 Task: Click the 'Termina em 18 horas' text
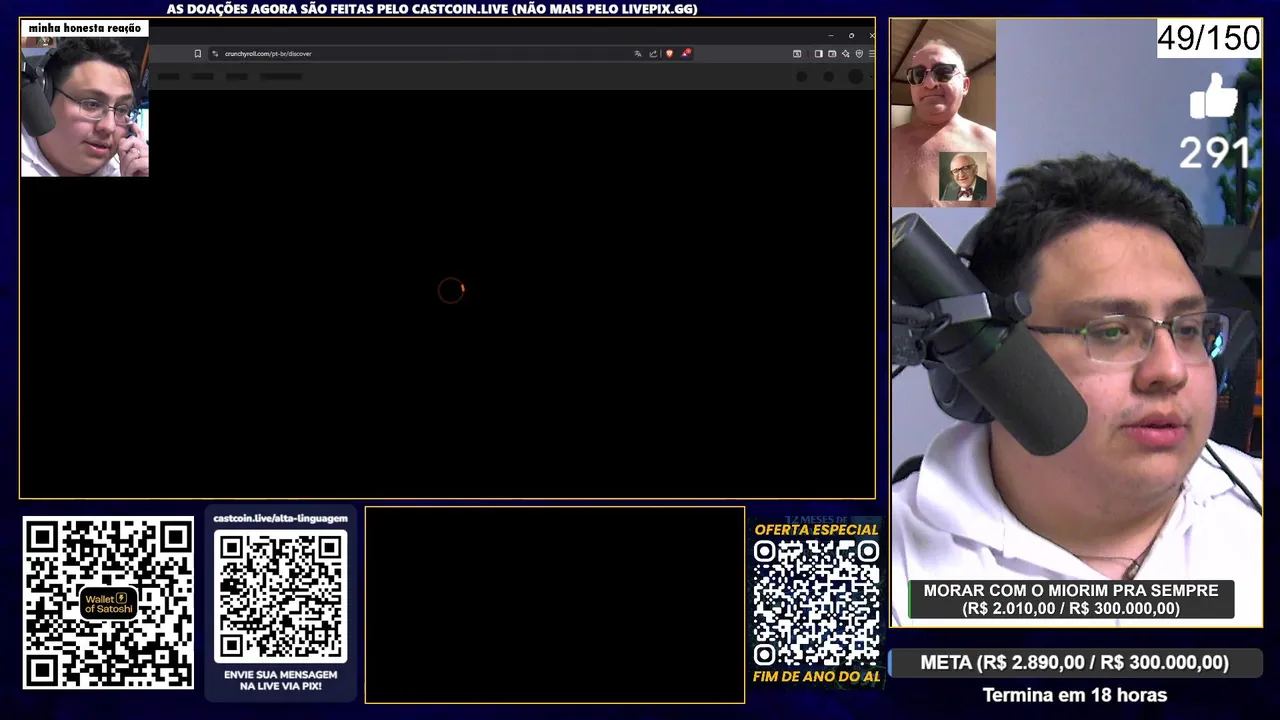pos(1075,695)
